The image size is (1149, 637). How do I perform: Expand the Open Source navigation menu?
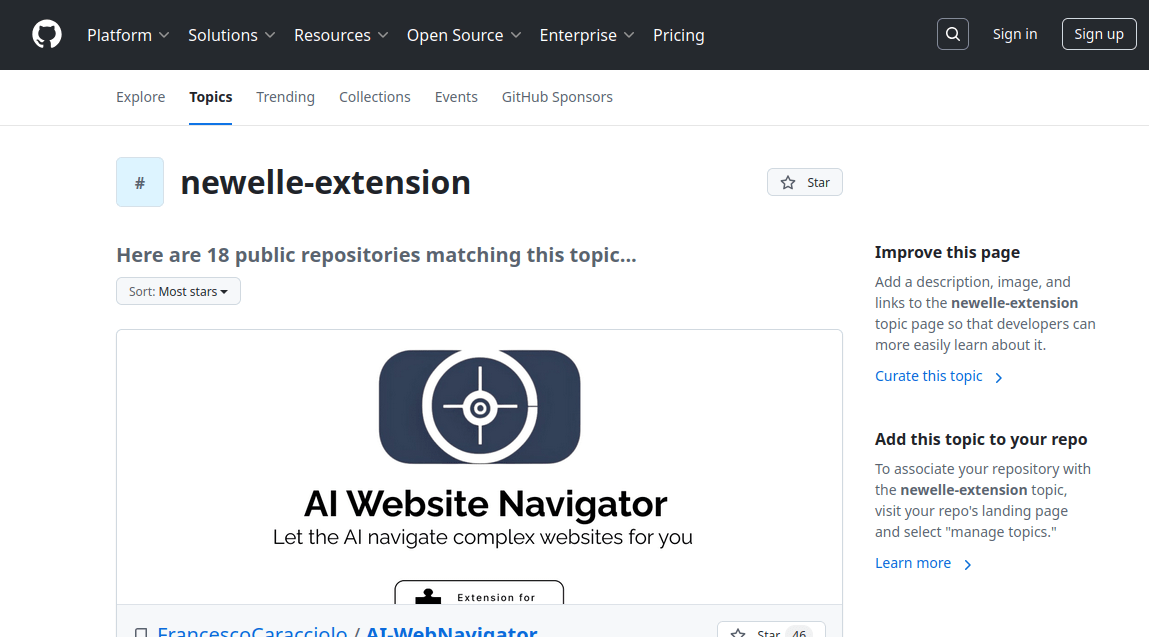coord(455,34)
